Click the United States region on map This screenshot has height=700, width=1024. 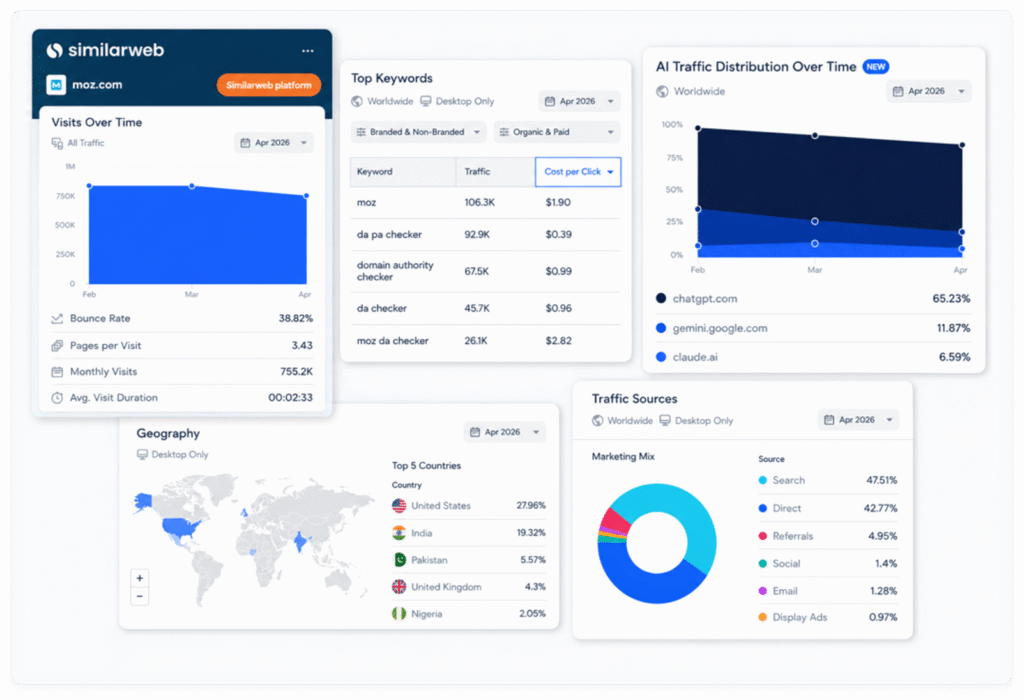(x=181, y=526)
